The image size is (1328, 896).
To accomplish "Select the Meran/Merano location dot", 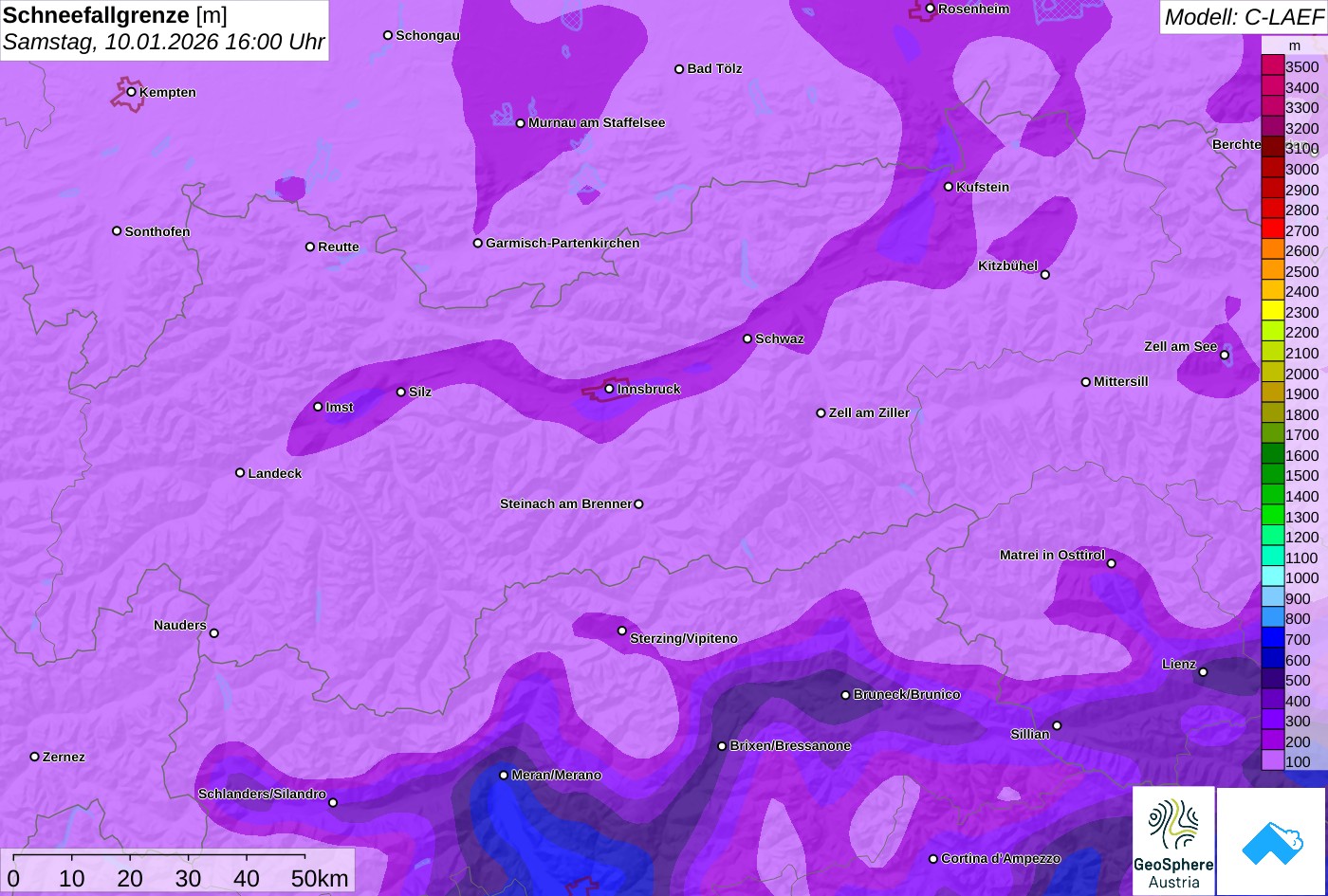I will (504, 775).
